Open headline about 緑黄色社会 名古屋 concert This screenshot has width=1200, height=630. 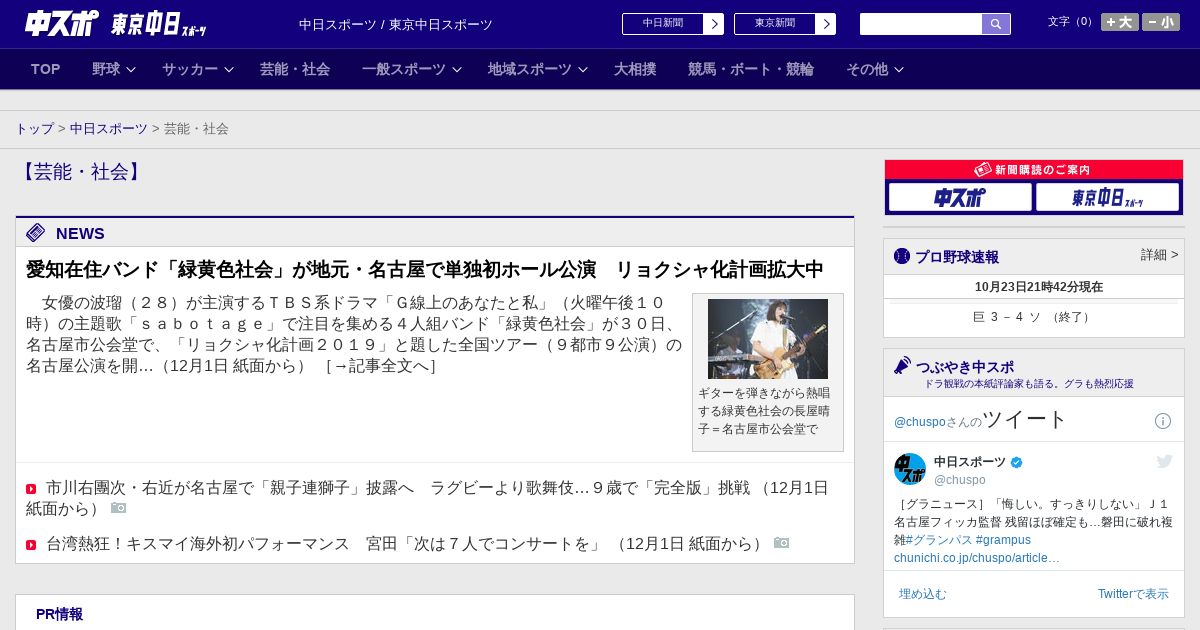pyautogui.click(x=425, y=269)
